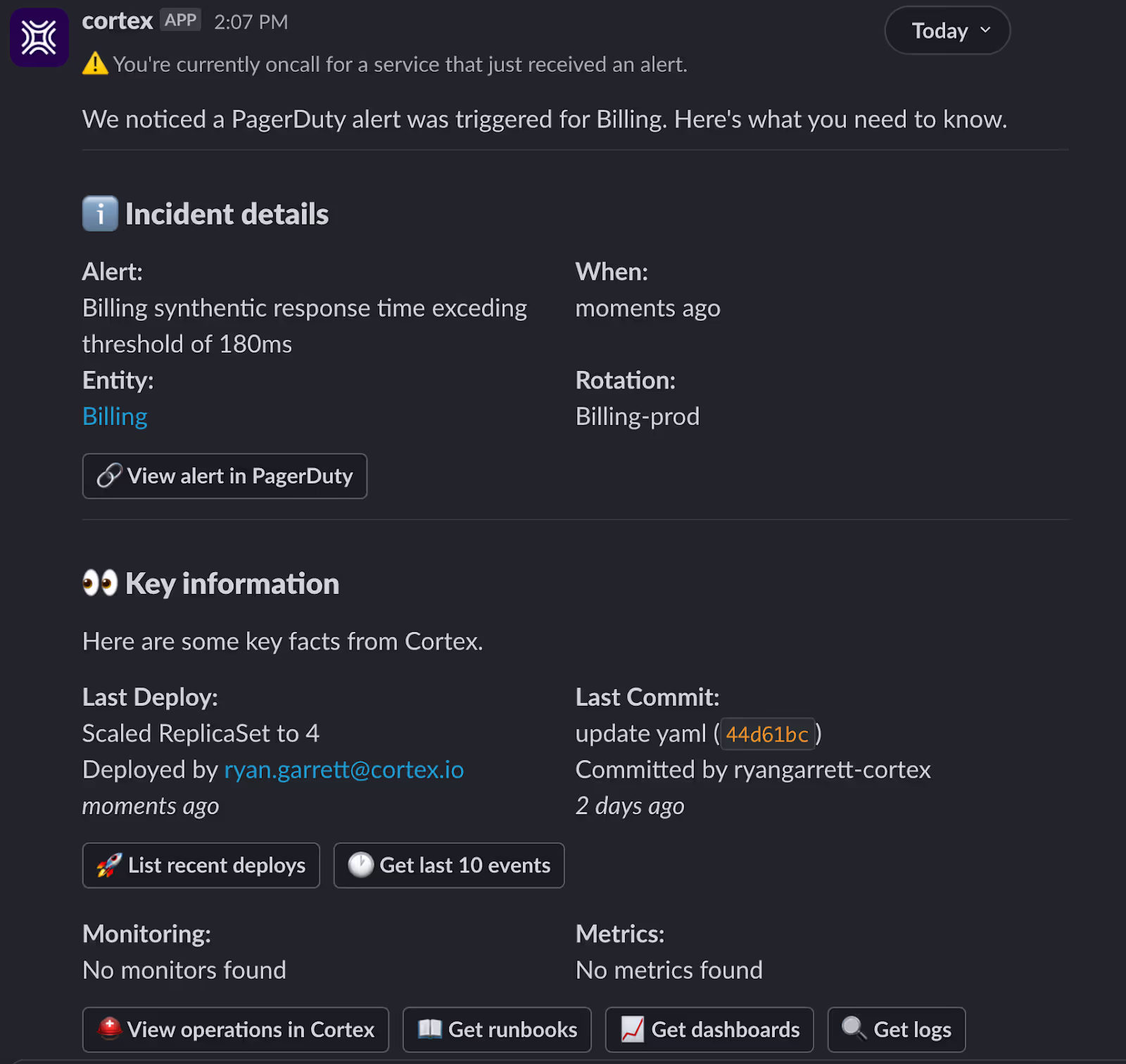Click the commit hash 44d61bc
The width and height of the screenshot is (1126, 1064).
[x=766, y=734]
